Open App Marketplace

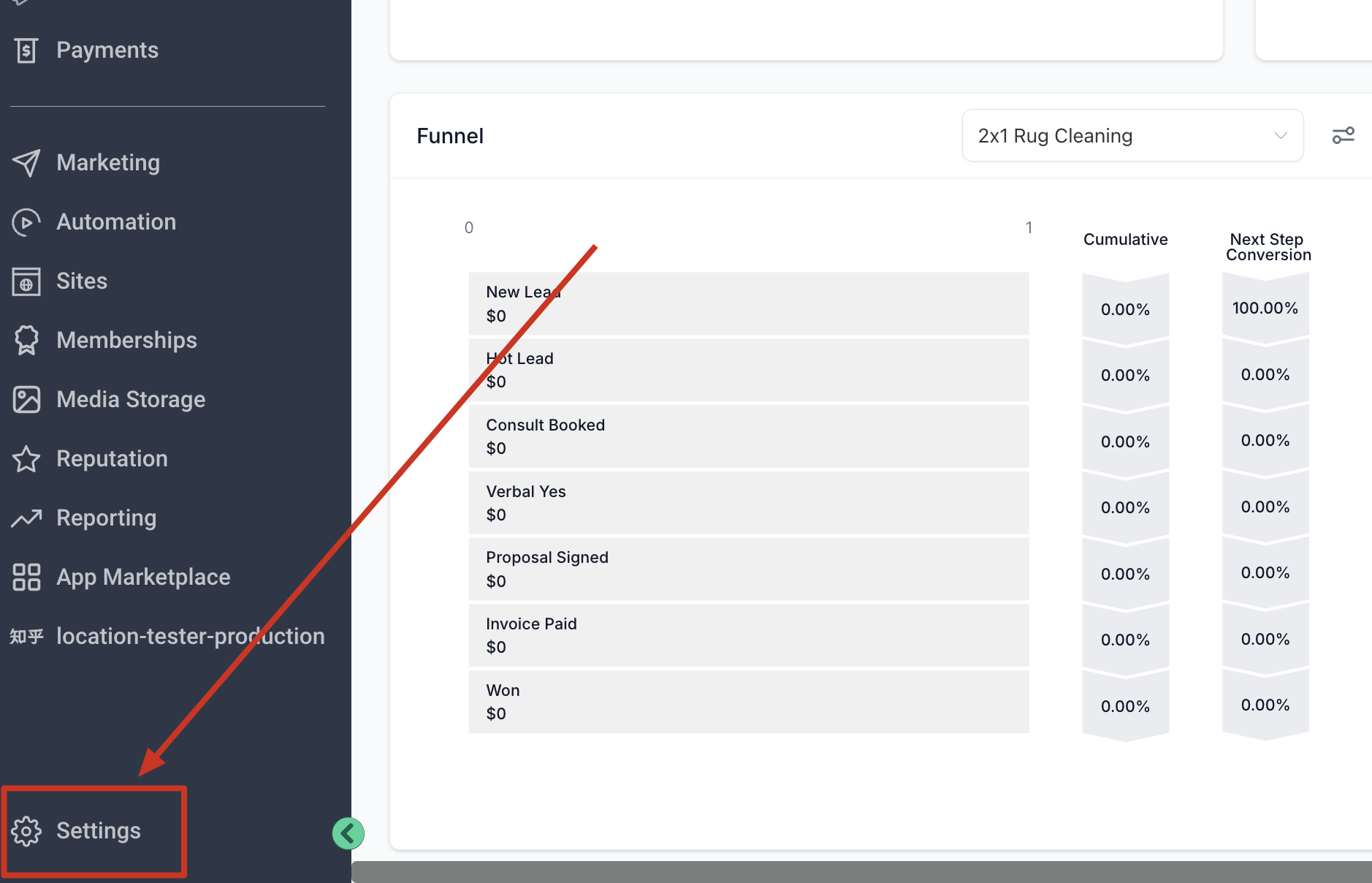(x=143, y=577)
